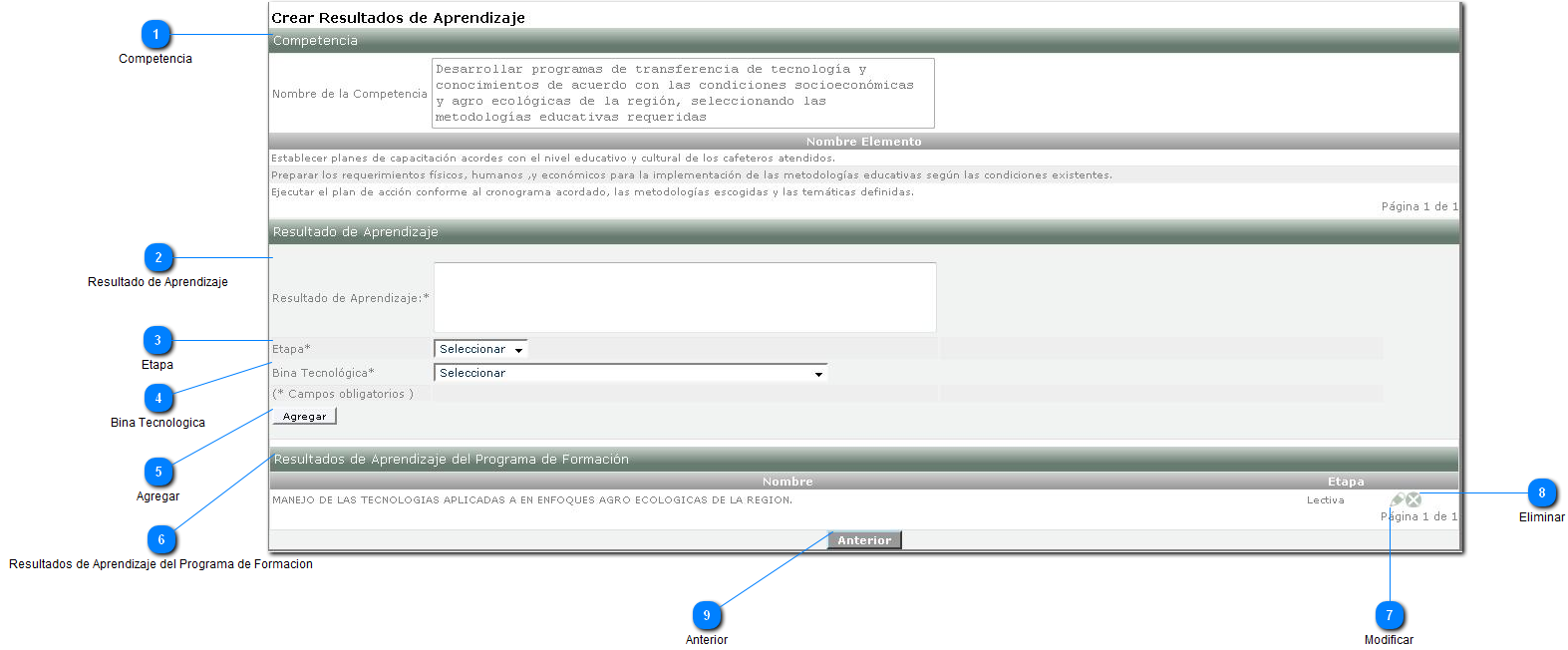Click blue annotation marker number 5
Screen dimensions: 1568x650
[158, 473]
